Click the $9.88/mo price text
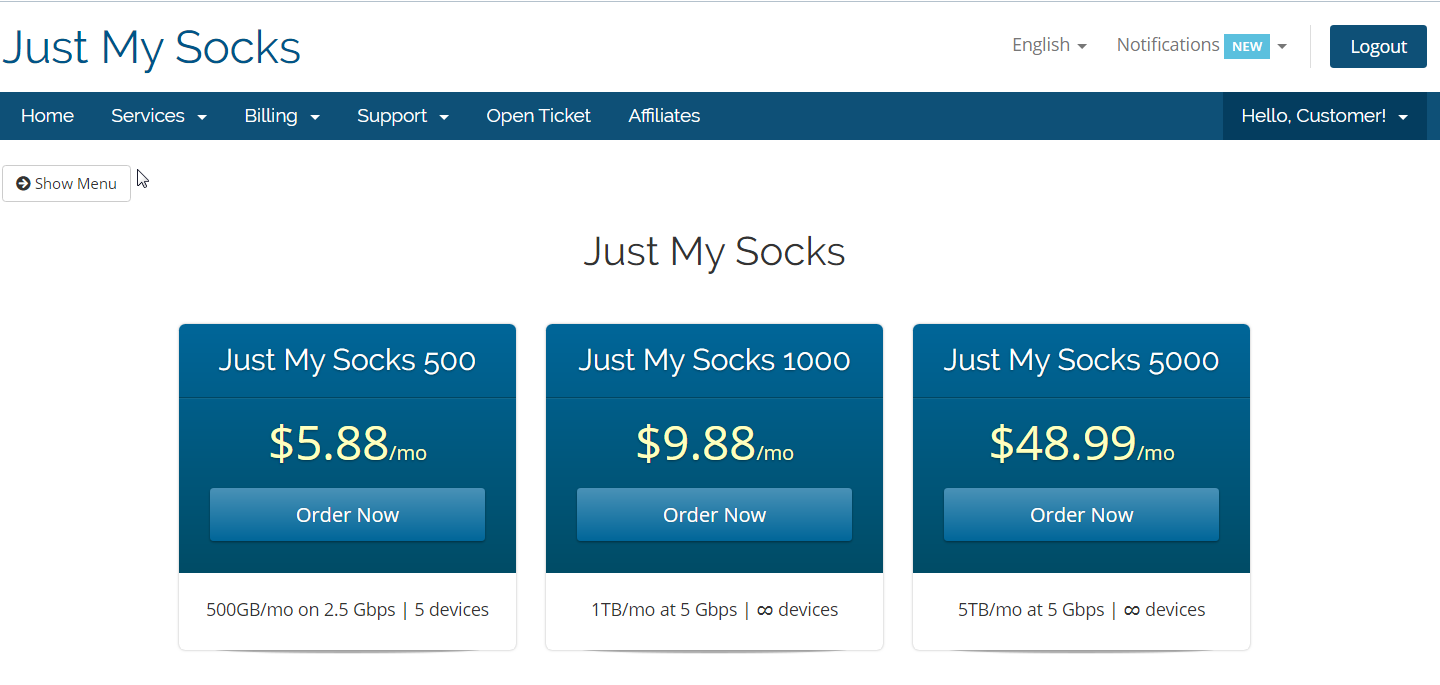1440x685 pixels. [714, 444]
